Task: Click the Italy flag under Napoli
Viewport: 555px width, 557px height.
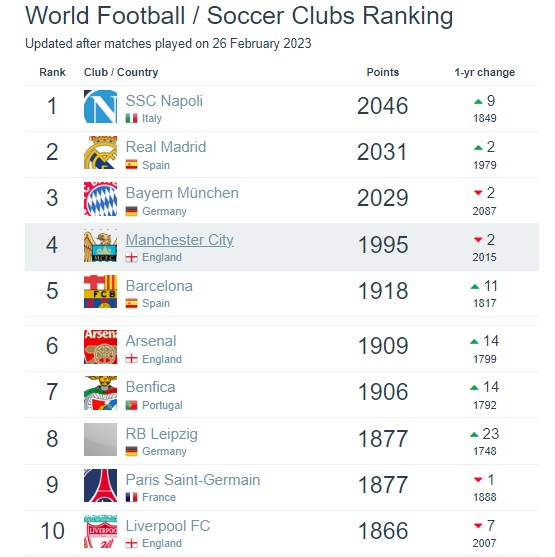Action: [131, 118]
